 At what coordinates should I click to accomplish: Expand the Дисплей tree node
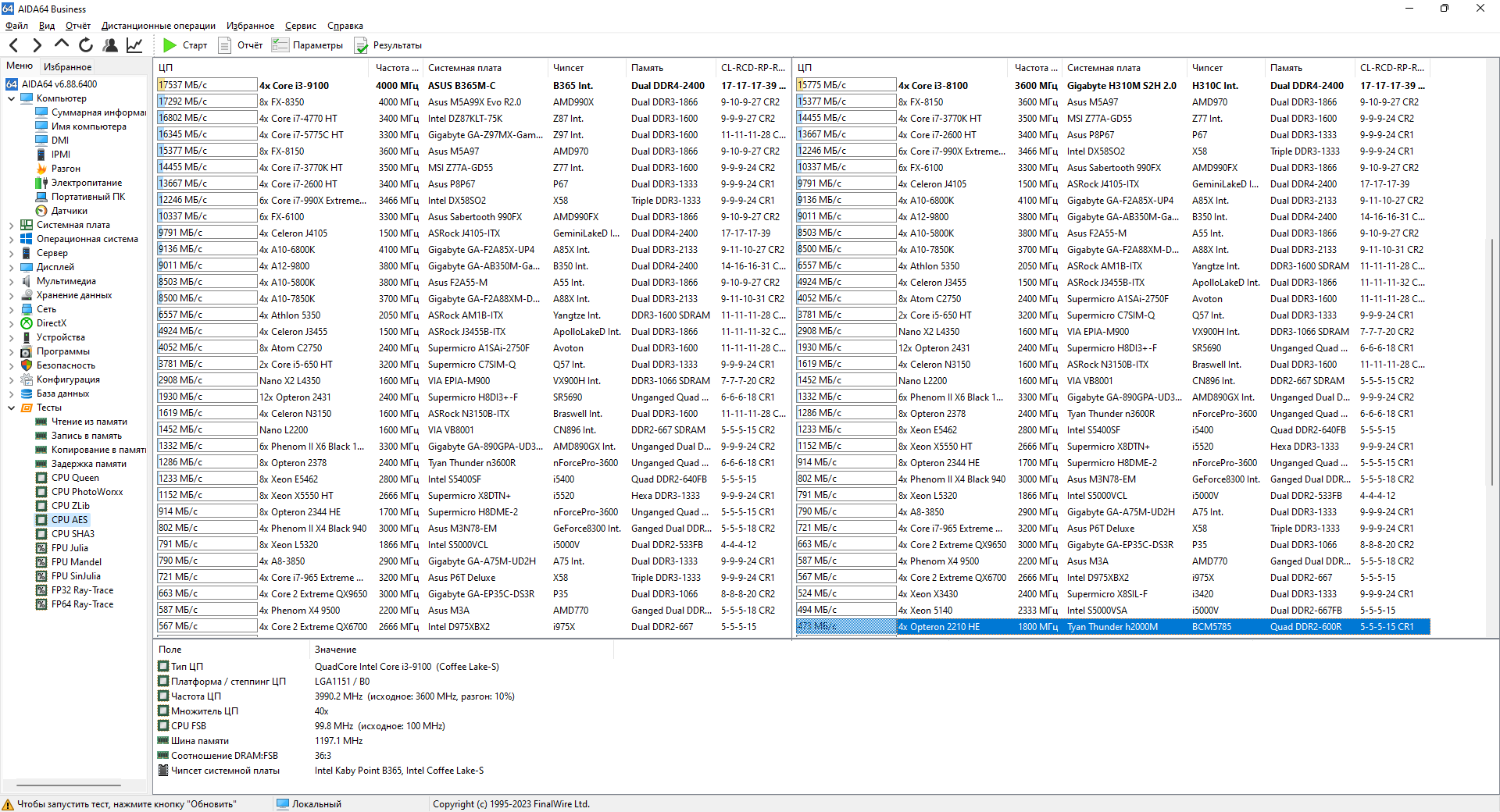[11, 267]
